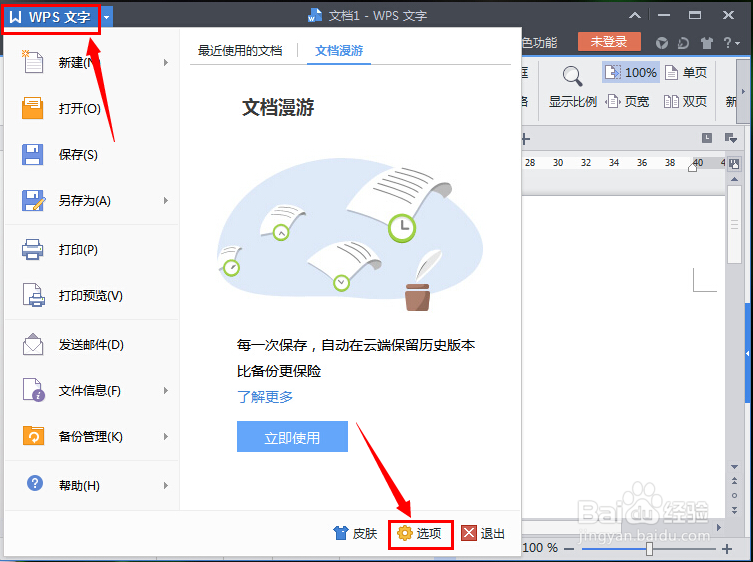Click the scroll down arrow of vertical scrollbar

click(734, 467)
